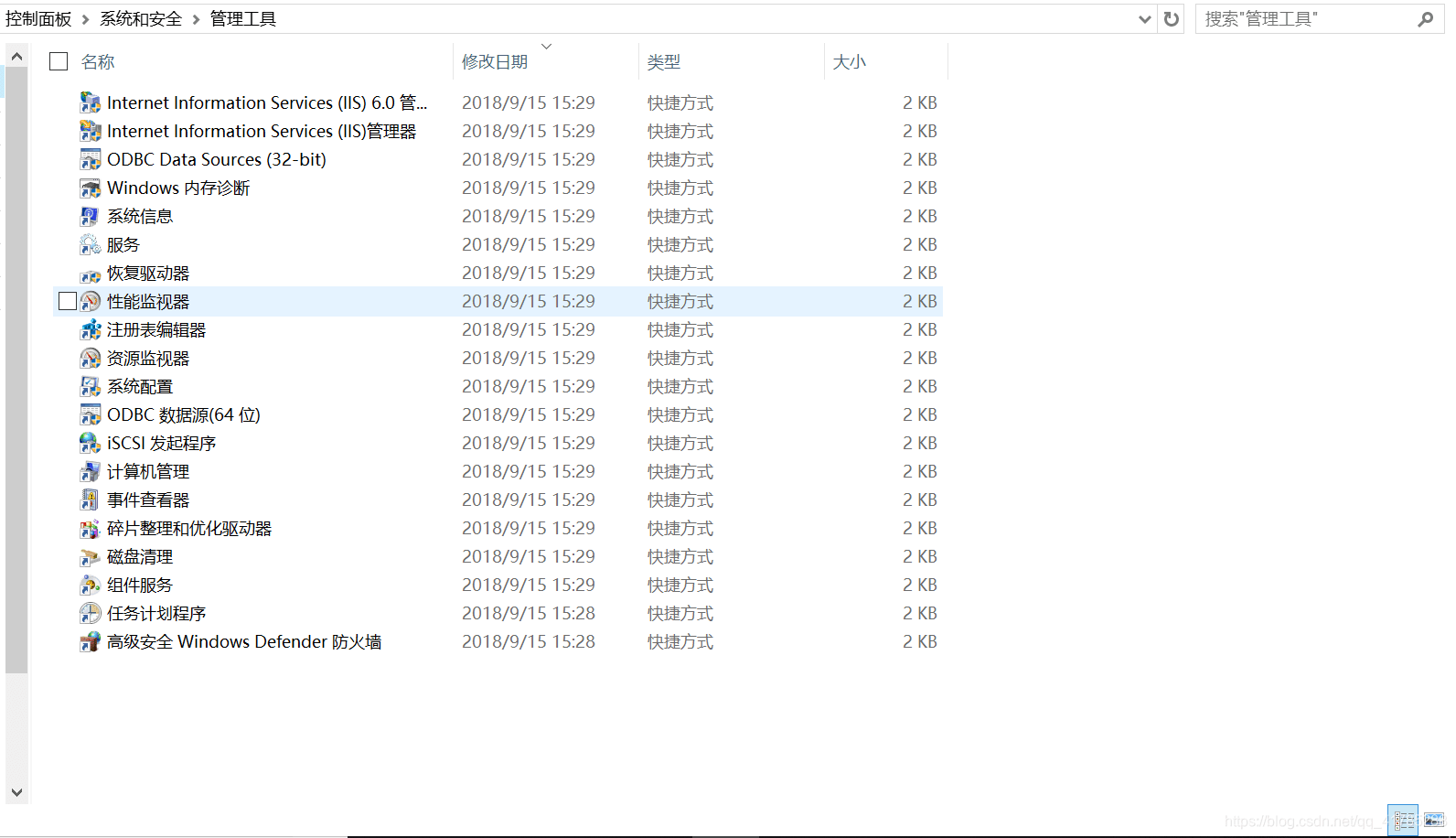Click the 资源监视器 icon
The height and width of the screenshot is (838, 1456).
coord(90,358)
